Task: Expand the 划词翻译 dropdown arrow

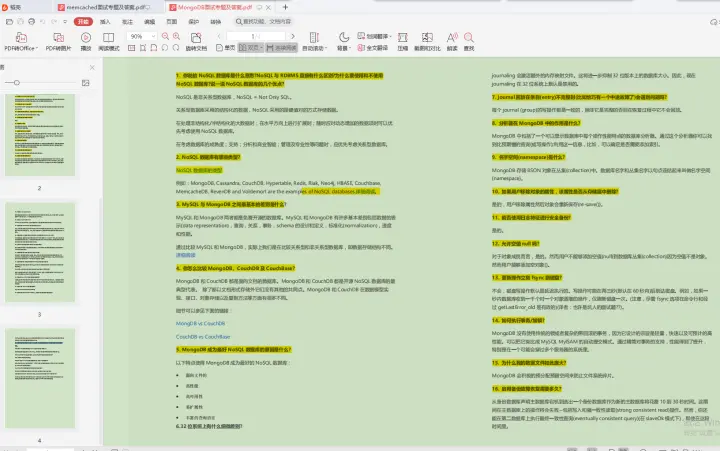Action: coord(390,36)
